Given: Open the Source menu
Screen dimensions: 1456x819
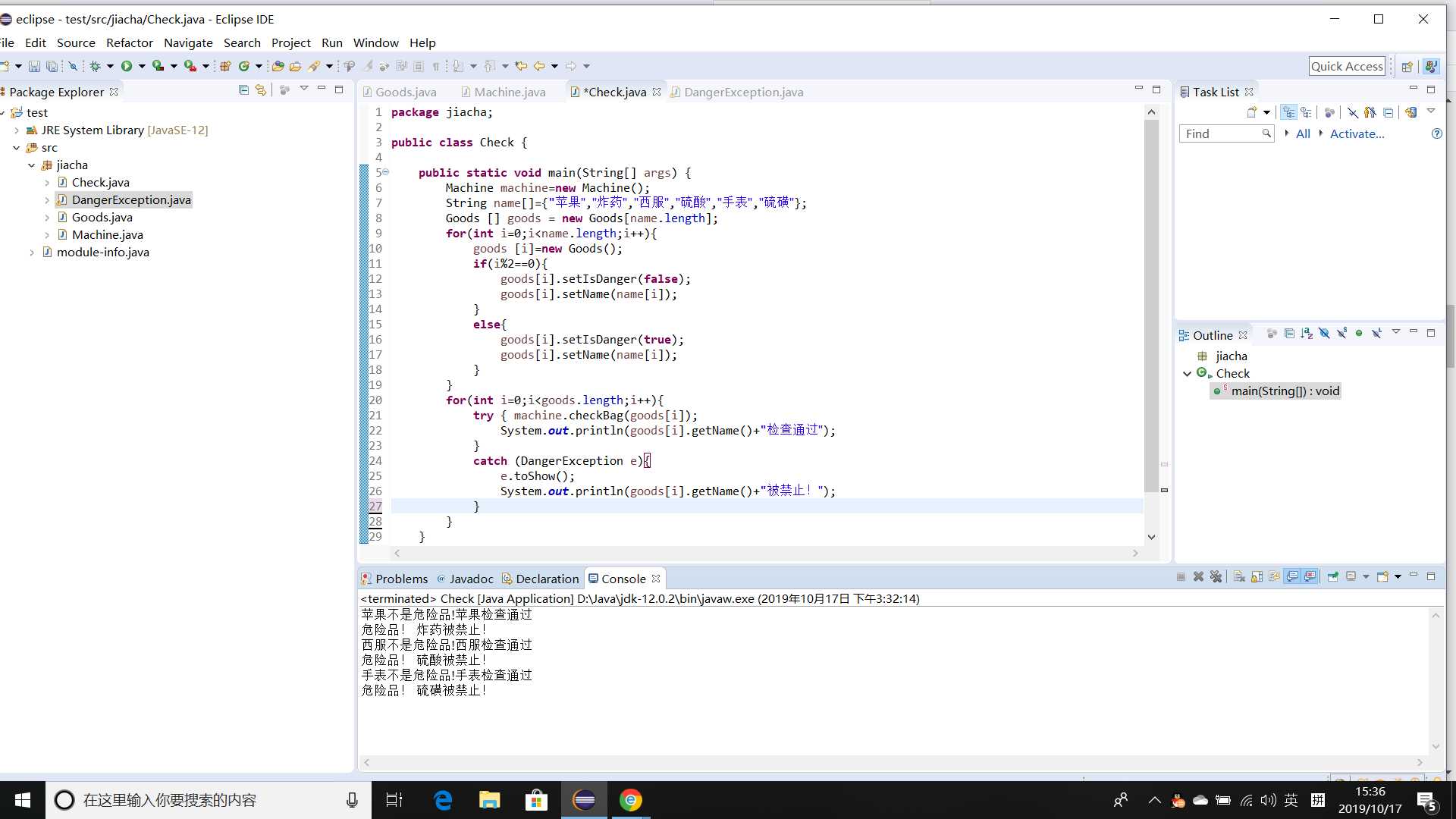Looking at the screenshot, I should [x=76, y=43].
